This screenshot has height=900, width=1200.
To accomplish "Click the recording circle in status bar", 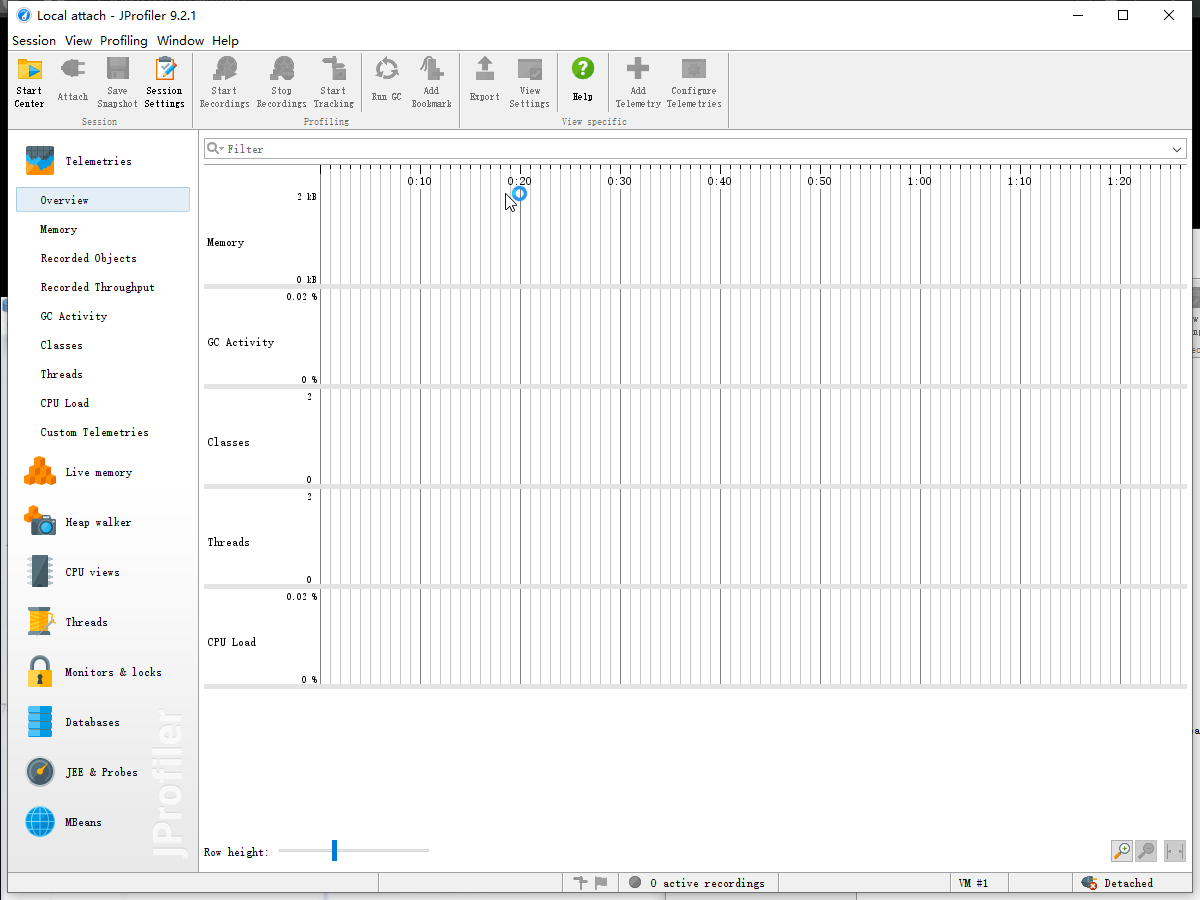I will (x=634, y=883).
